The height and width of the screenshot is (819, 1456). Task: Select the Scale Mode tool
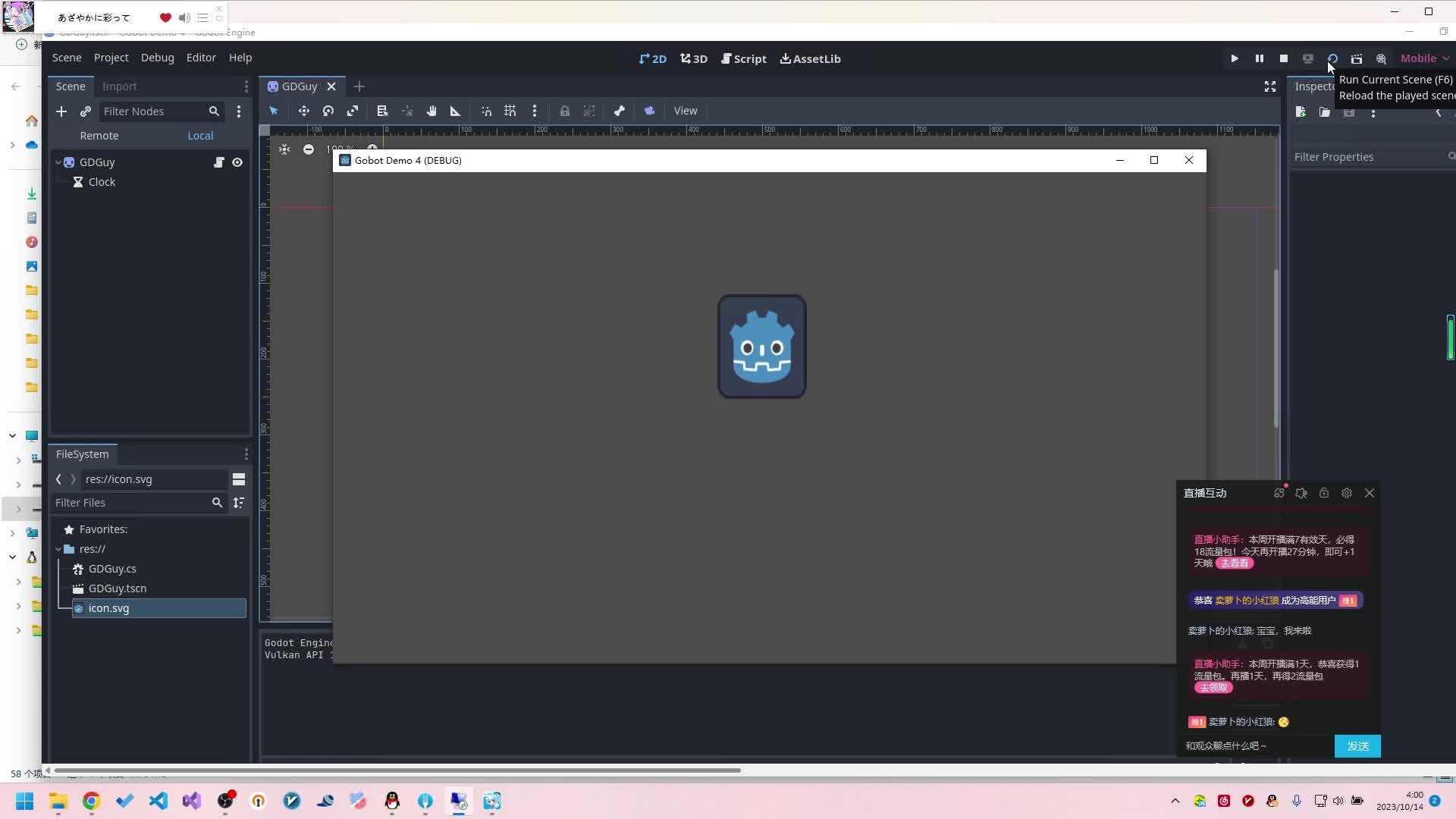353,111
